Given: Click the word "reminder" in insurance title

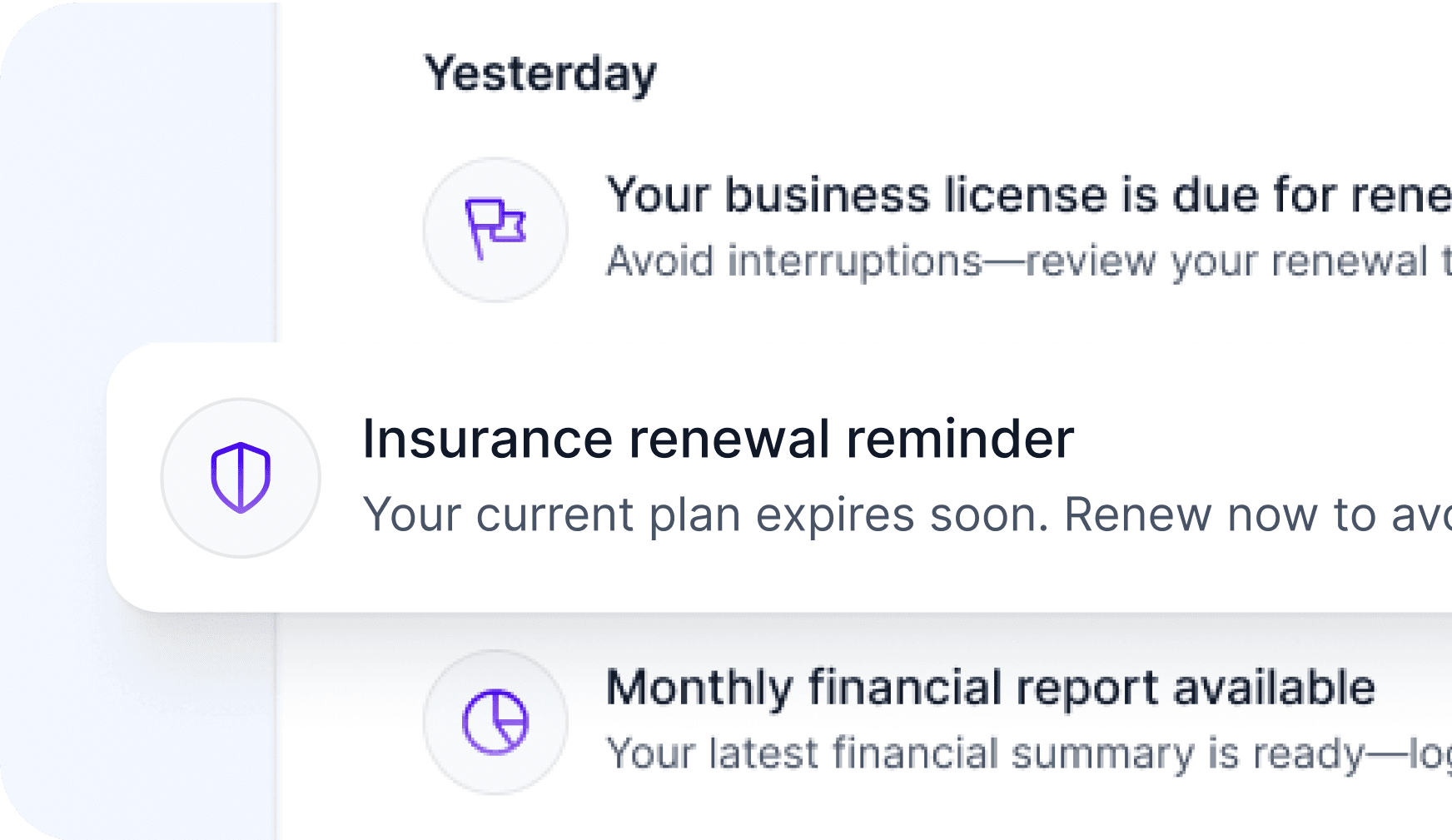Looking at the screenshot, I should [x=960, y=439].
